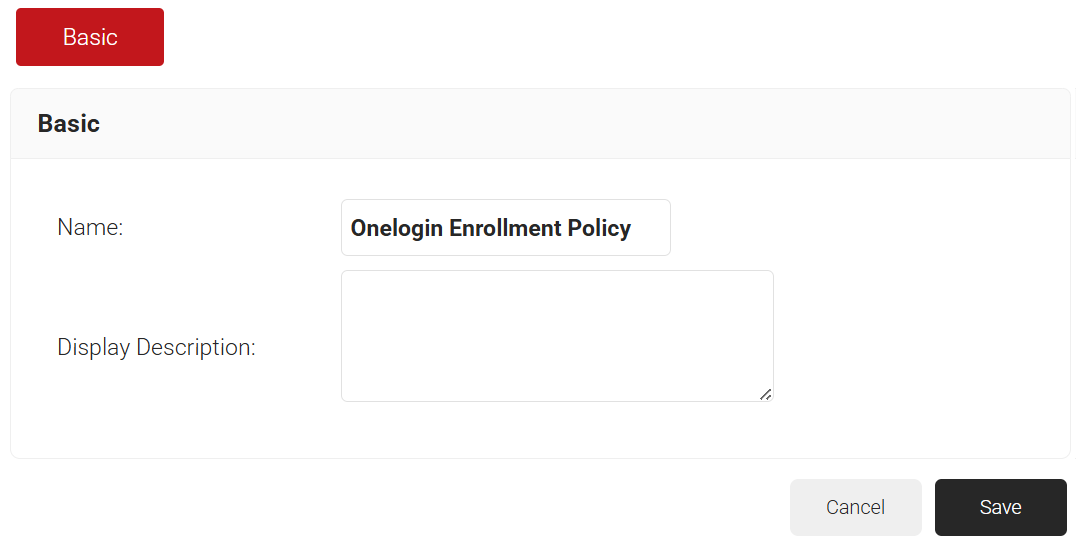Click the Basic section header
Screen dimensions: 1078x547
coord(69,124)
